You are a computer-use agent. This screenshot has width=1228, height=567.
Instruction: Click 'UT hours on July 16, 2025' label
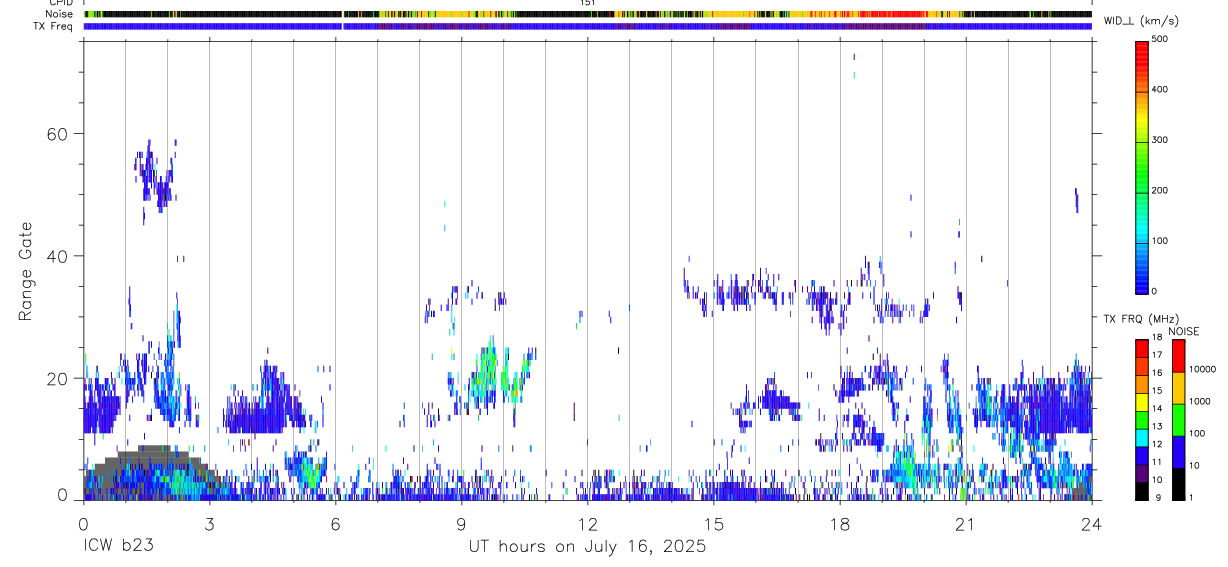(x=587, y=546)
